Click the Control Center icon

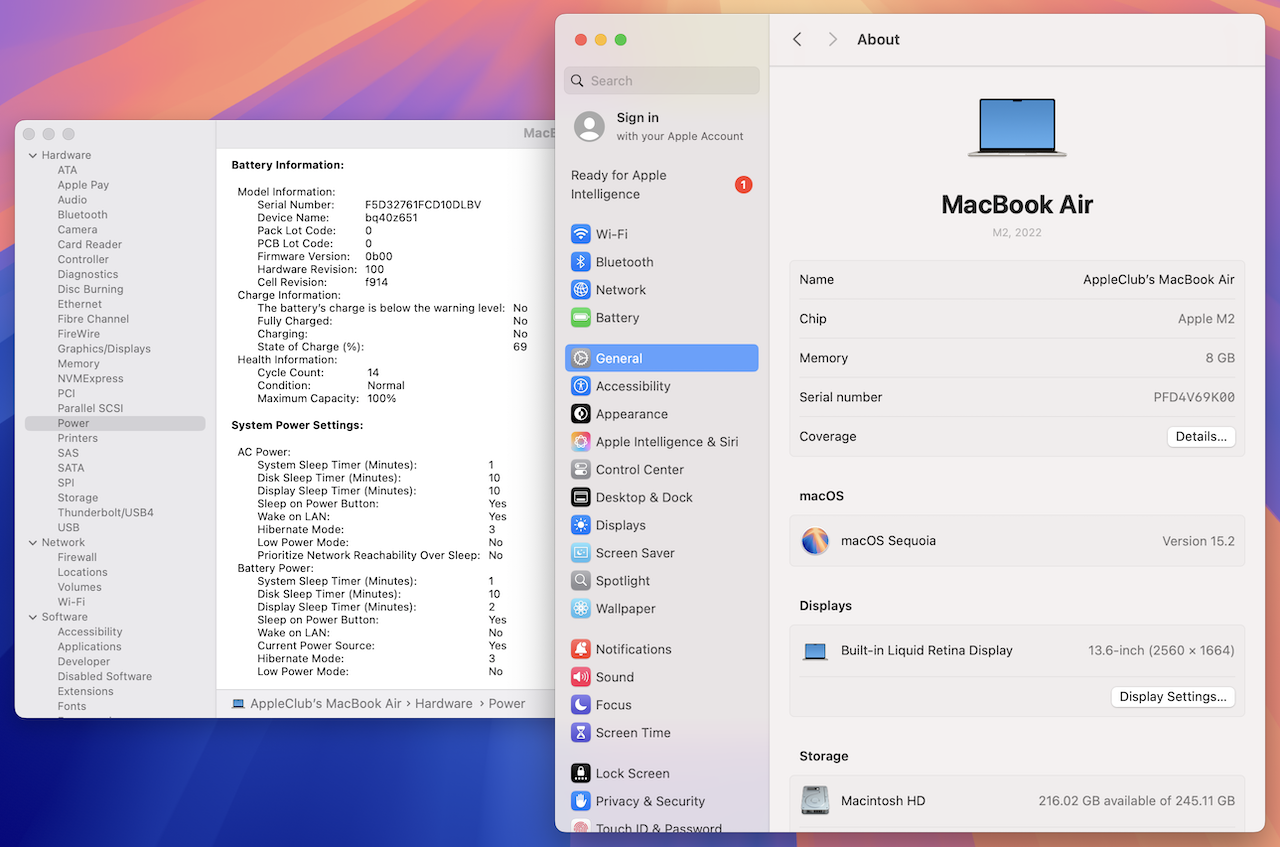[581, 470]
